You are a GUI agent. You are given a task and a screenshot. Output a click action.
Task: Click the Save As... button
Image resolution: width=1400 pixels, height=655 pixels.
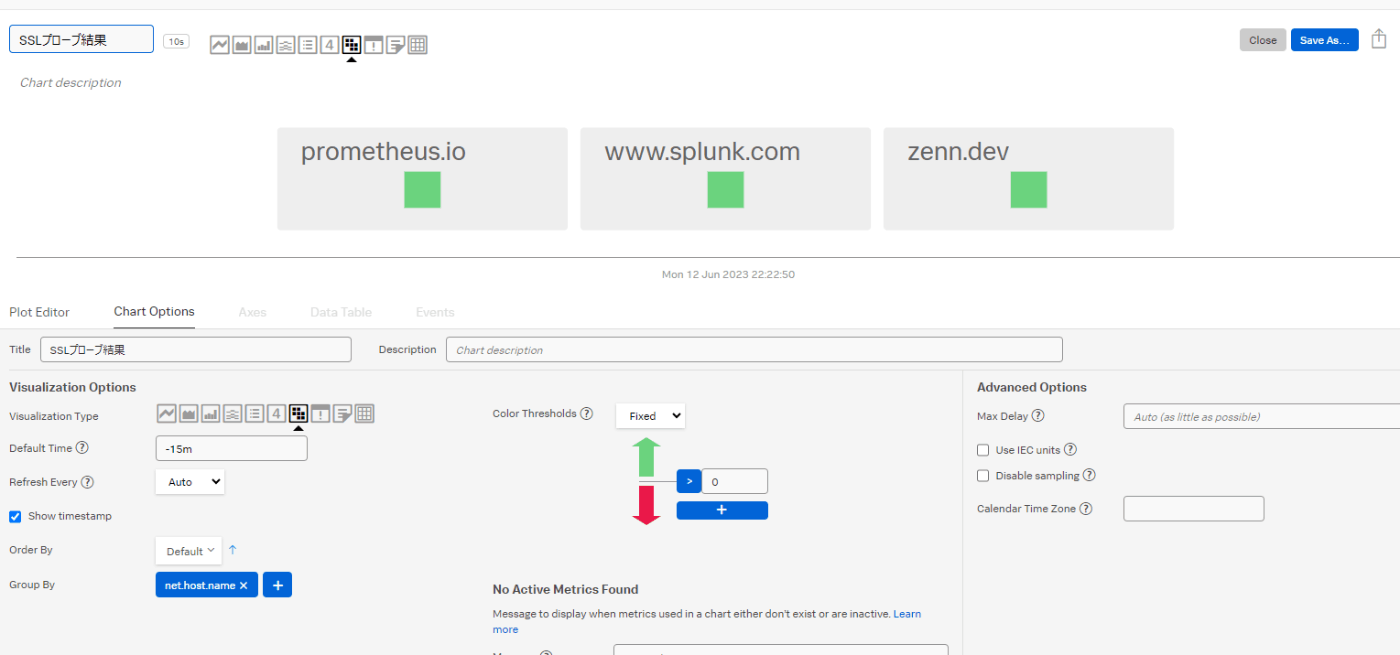pos(1325,40)
